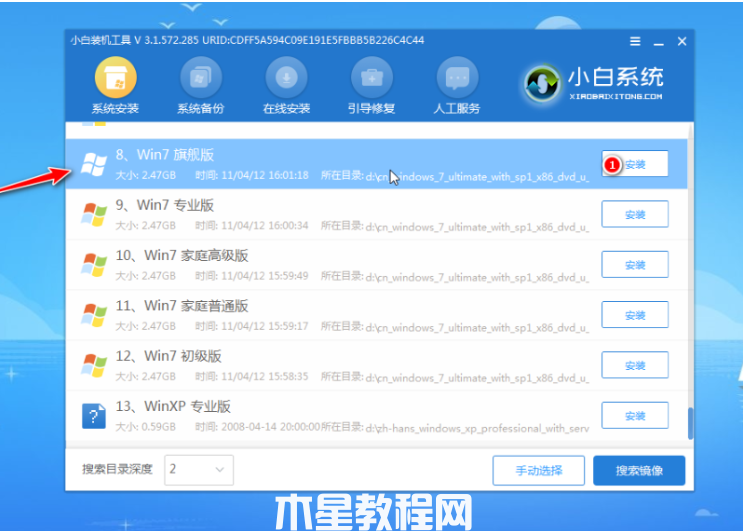Click Windows flag icon of Win7 专业版
The width and height of the screenshot is (743, 531).
94,215
